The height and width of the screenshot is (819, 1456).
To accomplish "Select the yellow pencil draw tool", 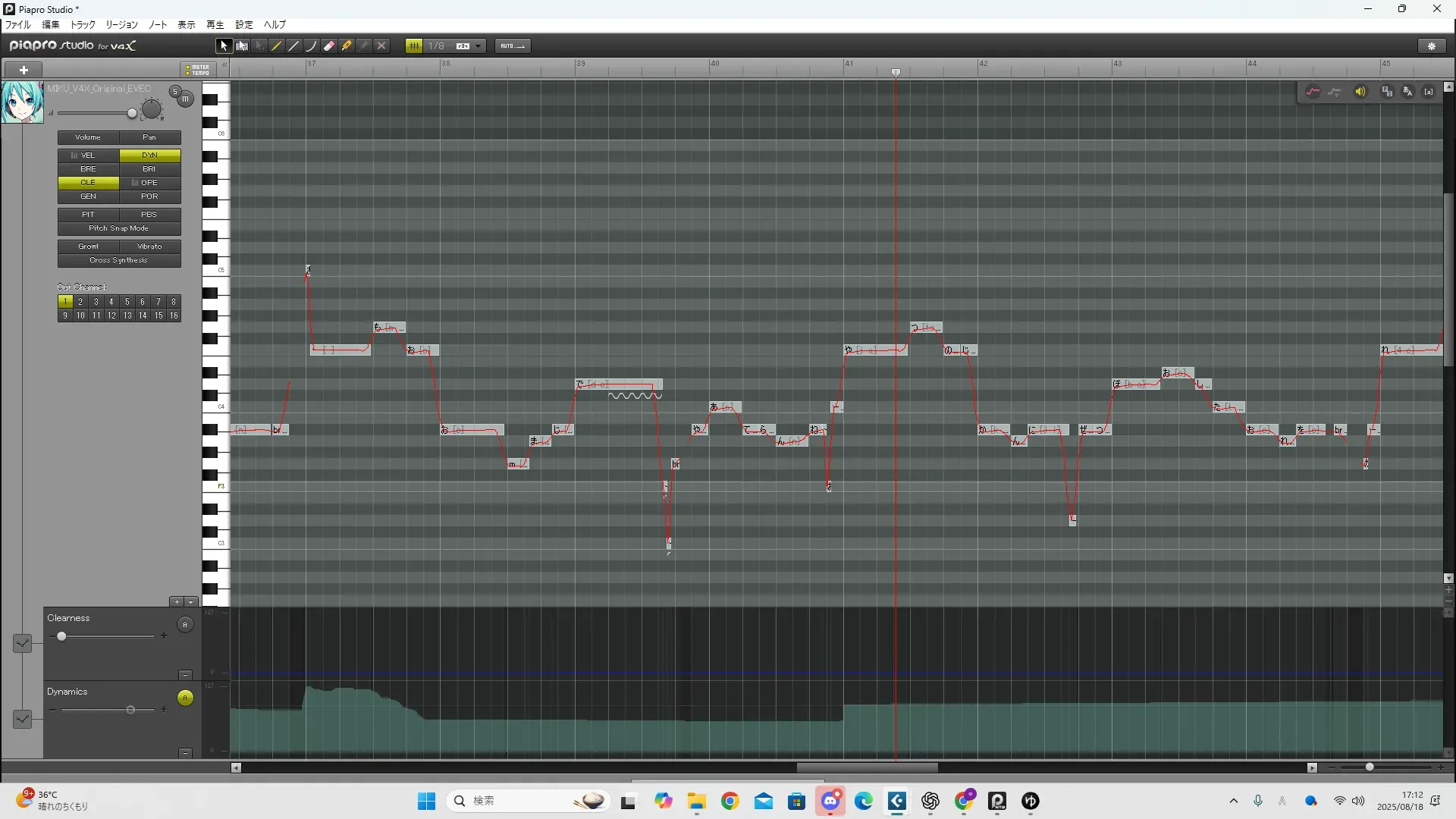I will 277,46.
